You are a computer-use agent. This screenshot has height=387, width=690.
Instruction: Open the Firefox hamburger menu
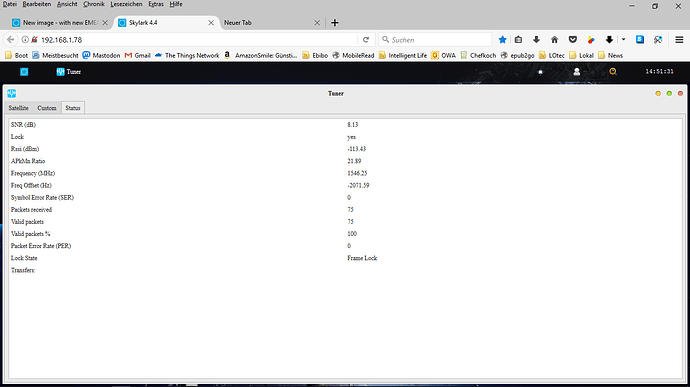679,40
